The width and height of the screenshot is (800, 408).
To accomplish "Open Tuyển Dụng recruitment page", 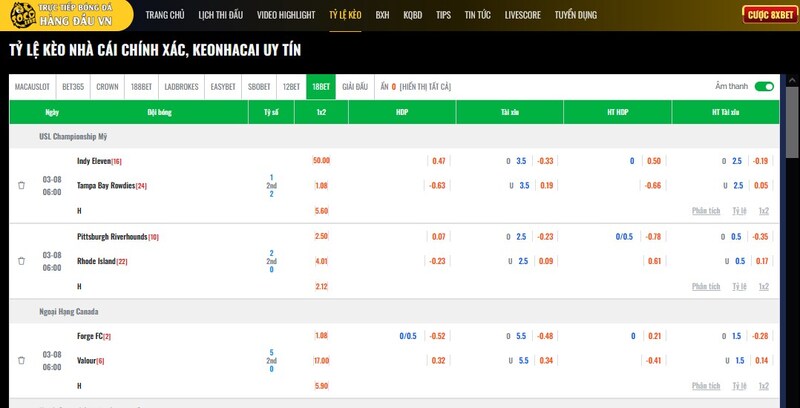I will (576, 15).
